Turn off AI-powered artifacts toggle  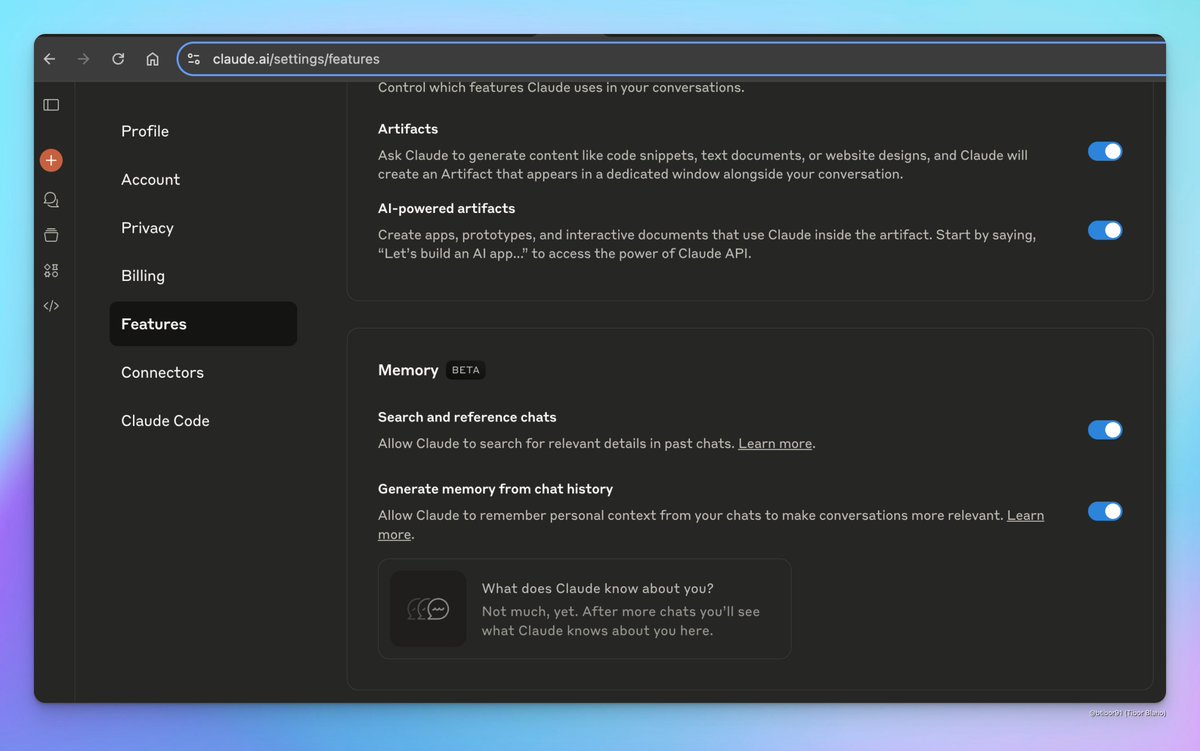coord(1105,230)
